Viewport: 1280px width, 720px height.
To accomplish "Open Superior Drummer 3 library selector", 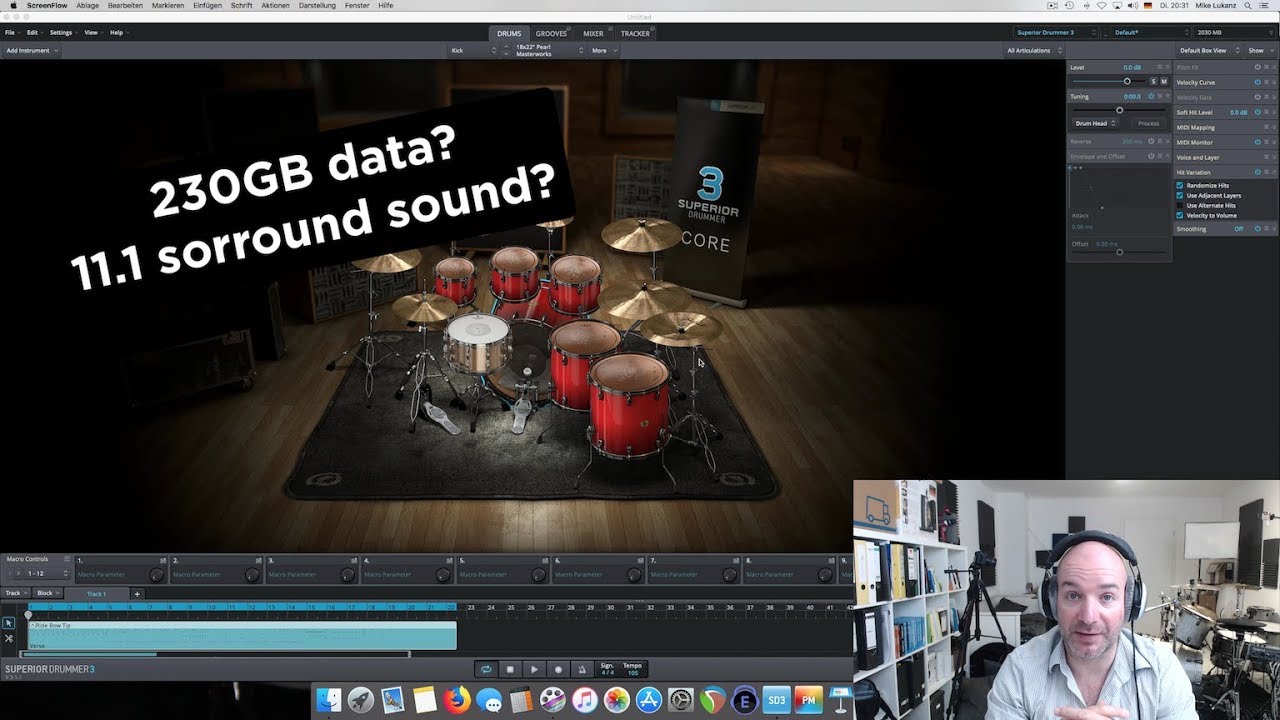I will click(x=1055, y=33).
